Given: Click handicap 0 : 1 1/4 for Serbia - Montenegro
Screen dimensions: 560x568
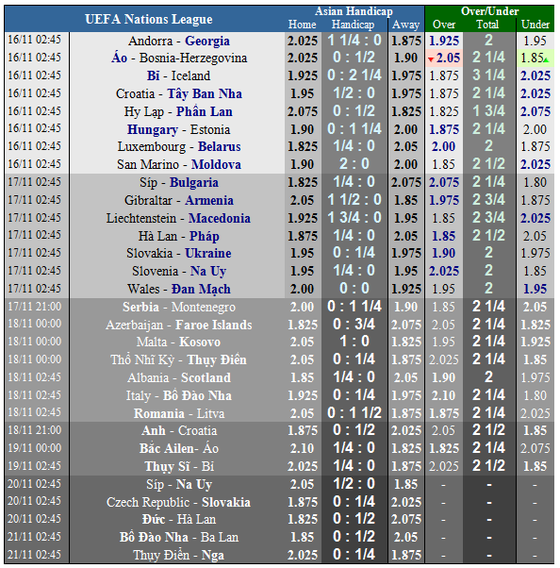Looking at the screenshot, I should (354, 306).
